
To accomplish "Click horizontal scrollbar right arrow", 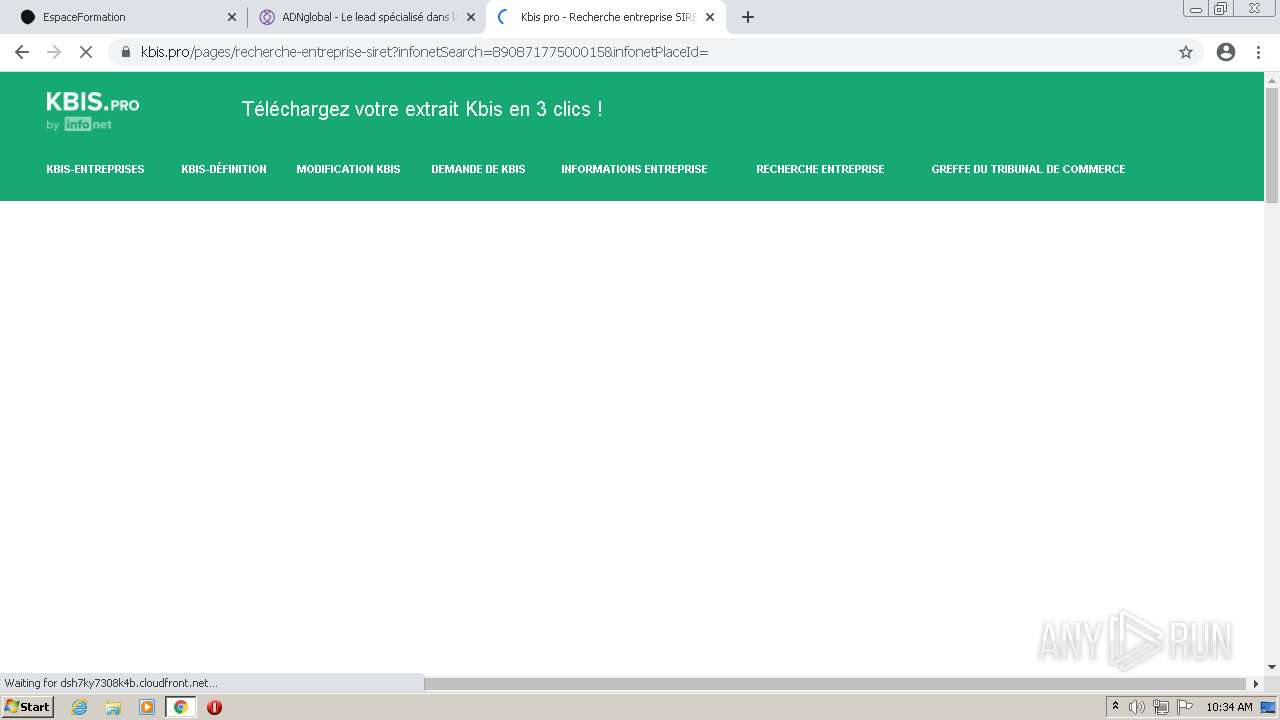I will click(1256, 684).
